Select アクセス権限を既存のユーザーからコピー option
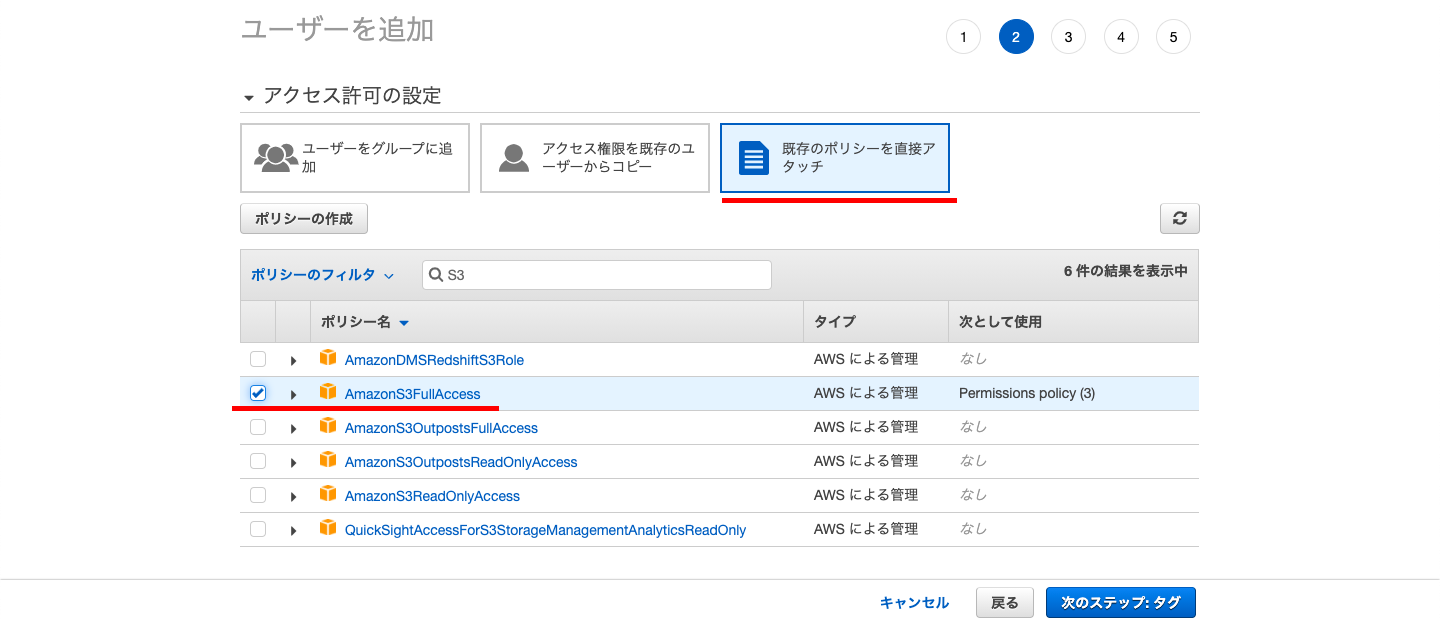 coord(595,158)
